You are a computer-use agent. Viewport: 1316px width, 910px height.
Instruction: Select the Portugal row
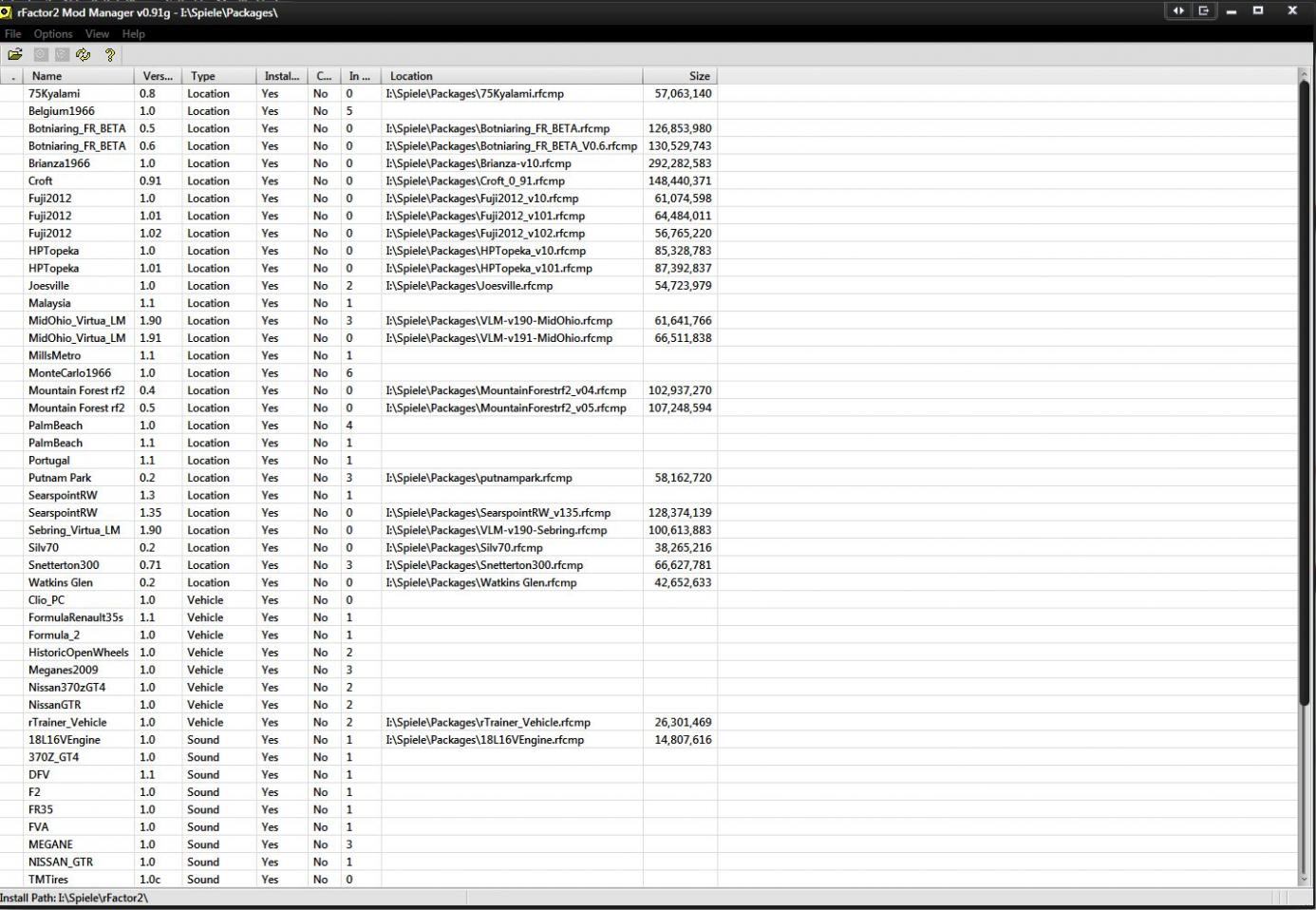coord(359,461)
